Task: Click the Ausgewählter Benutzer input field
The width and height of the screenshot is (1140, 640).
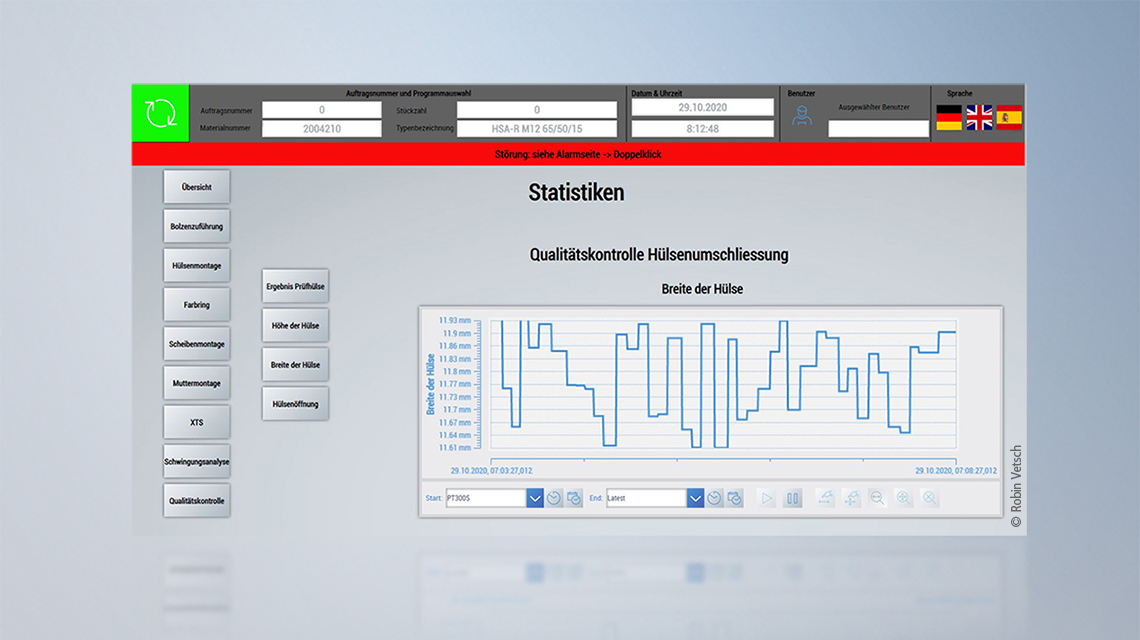Action: click(878, 129)
